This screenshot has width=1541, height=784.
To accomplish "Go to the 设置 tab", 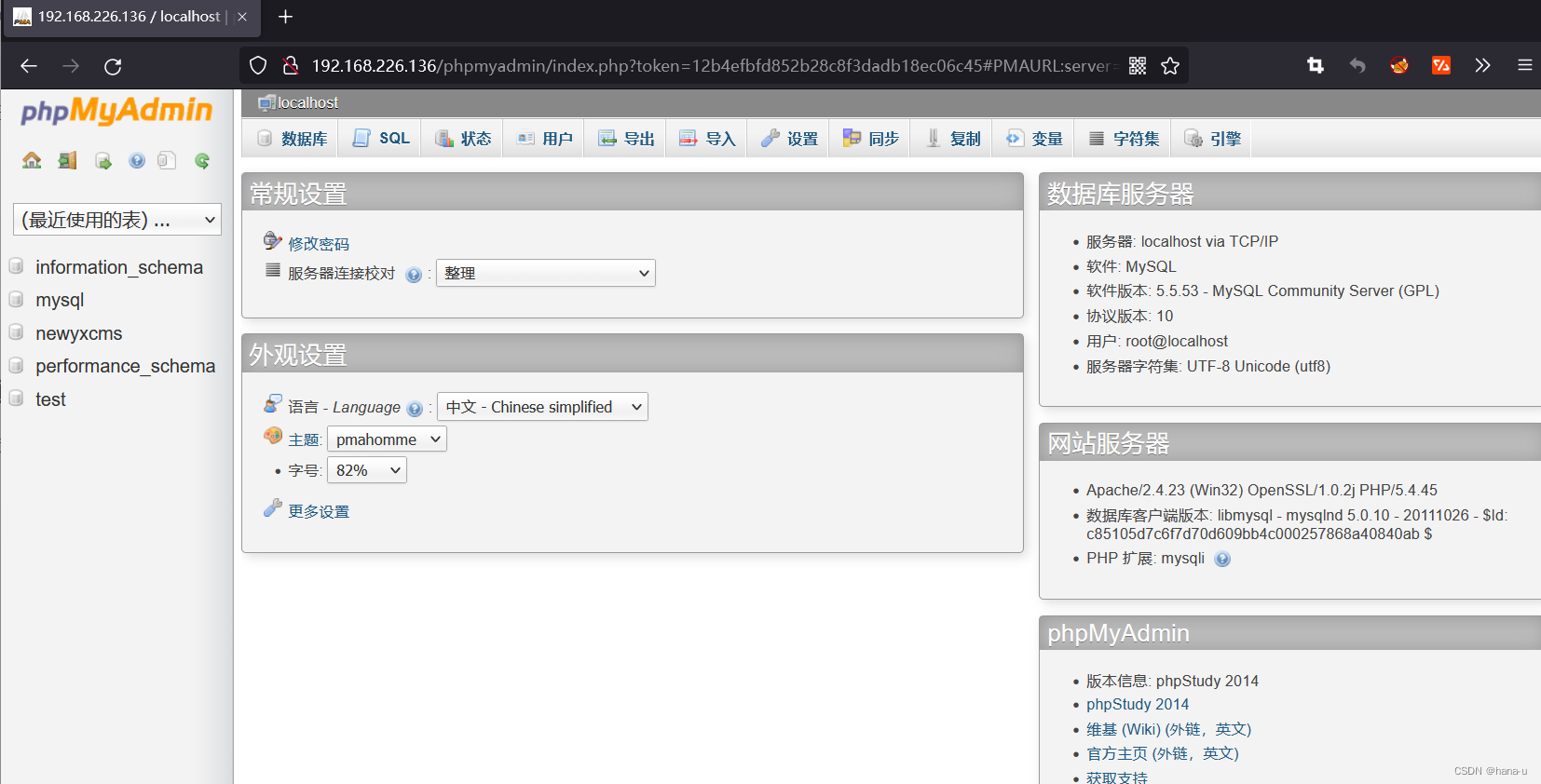I will tap(788, 139).
